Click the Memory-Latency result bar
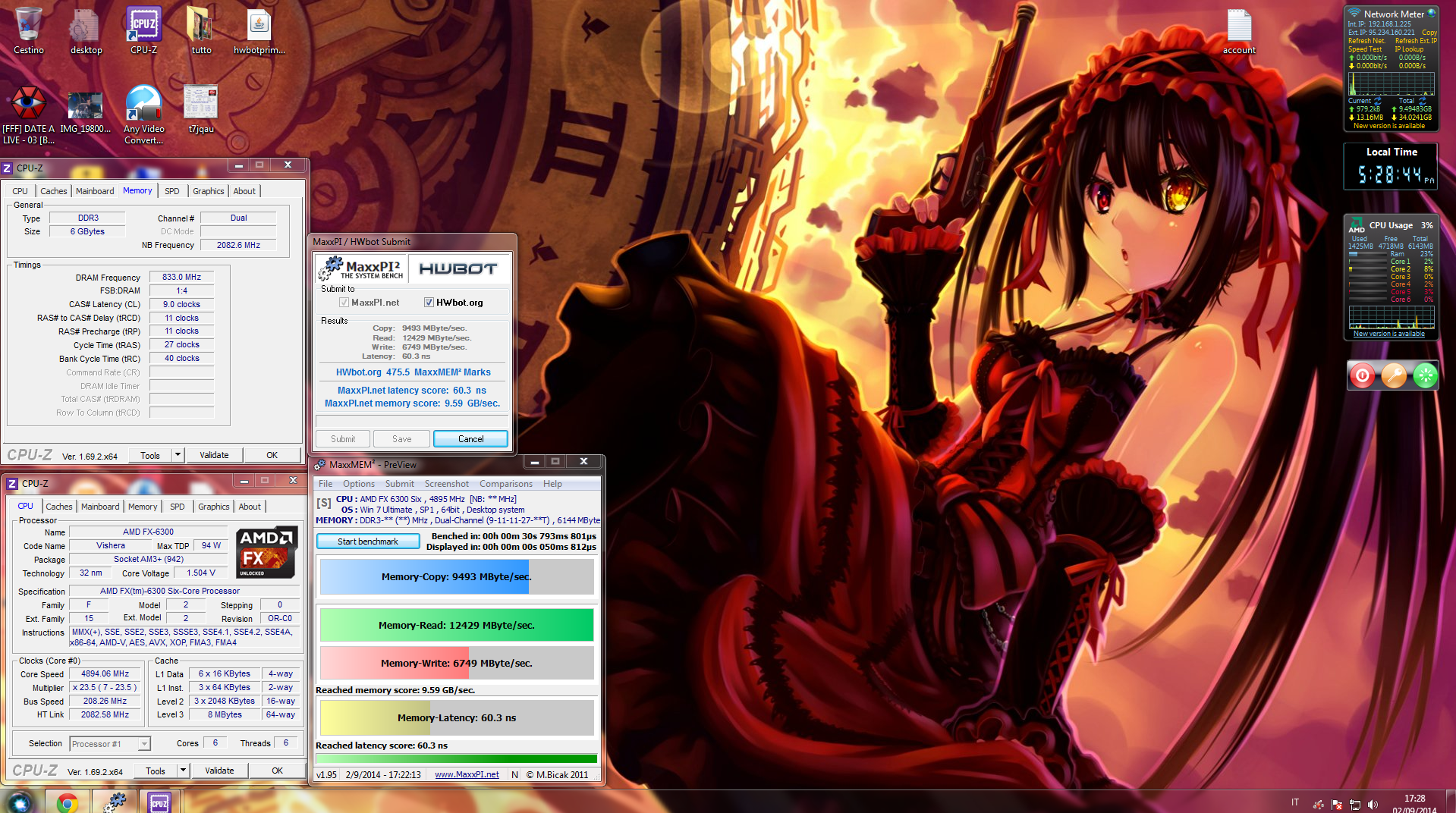Viewport: 1456px width, 813px height. 457,718
